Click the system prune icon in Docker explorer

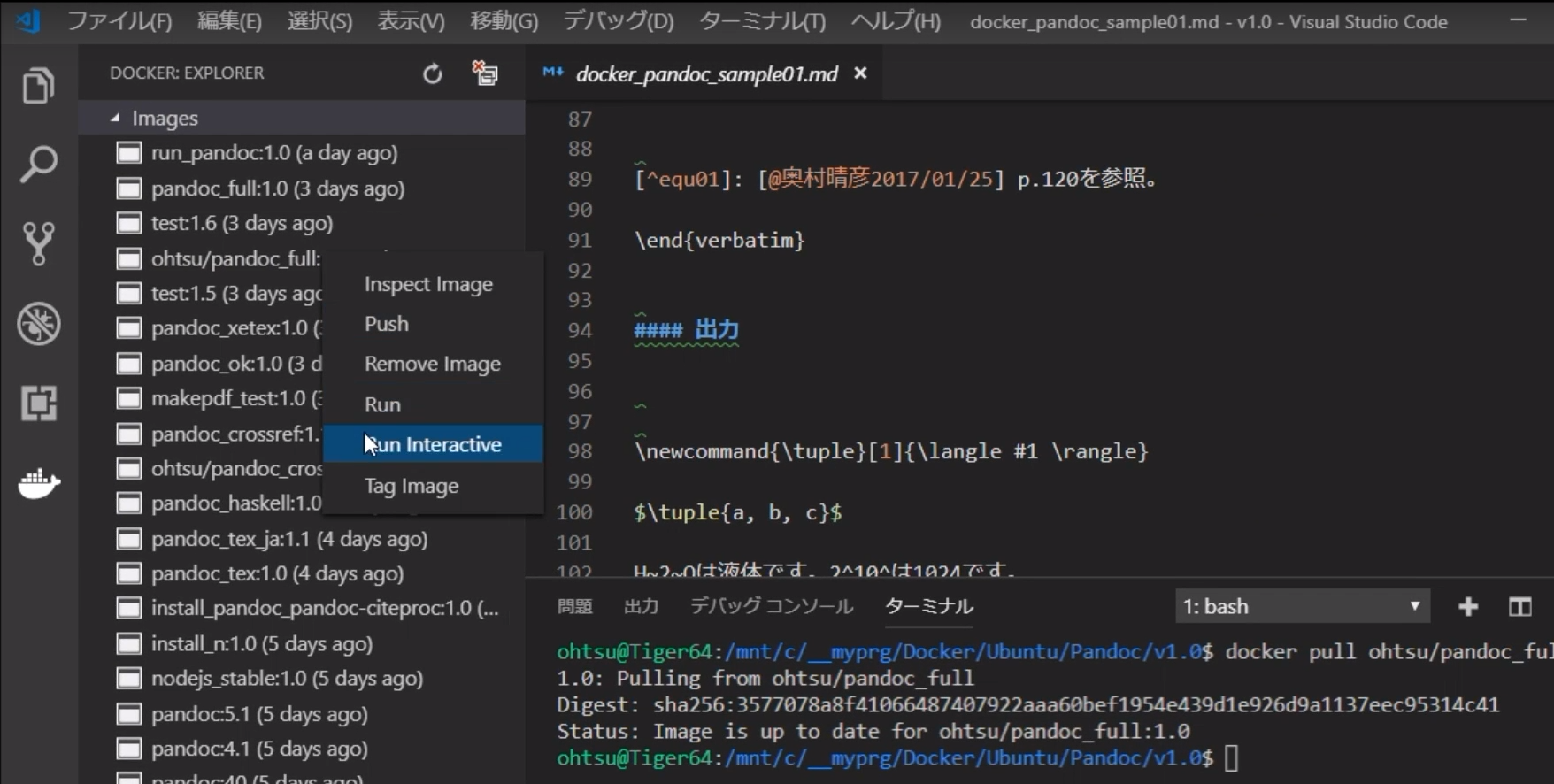(485, 73)
